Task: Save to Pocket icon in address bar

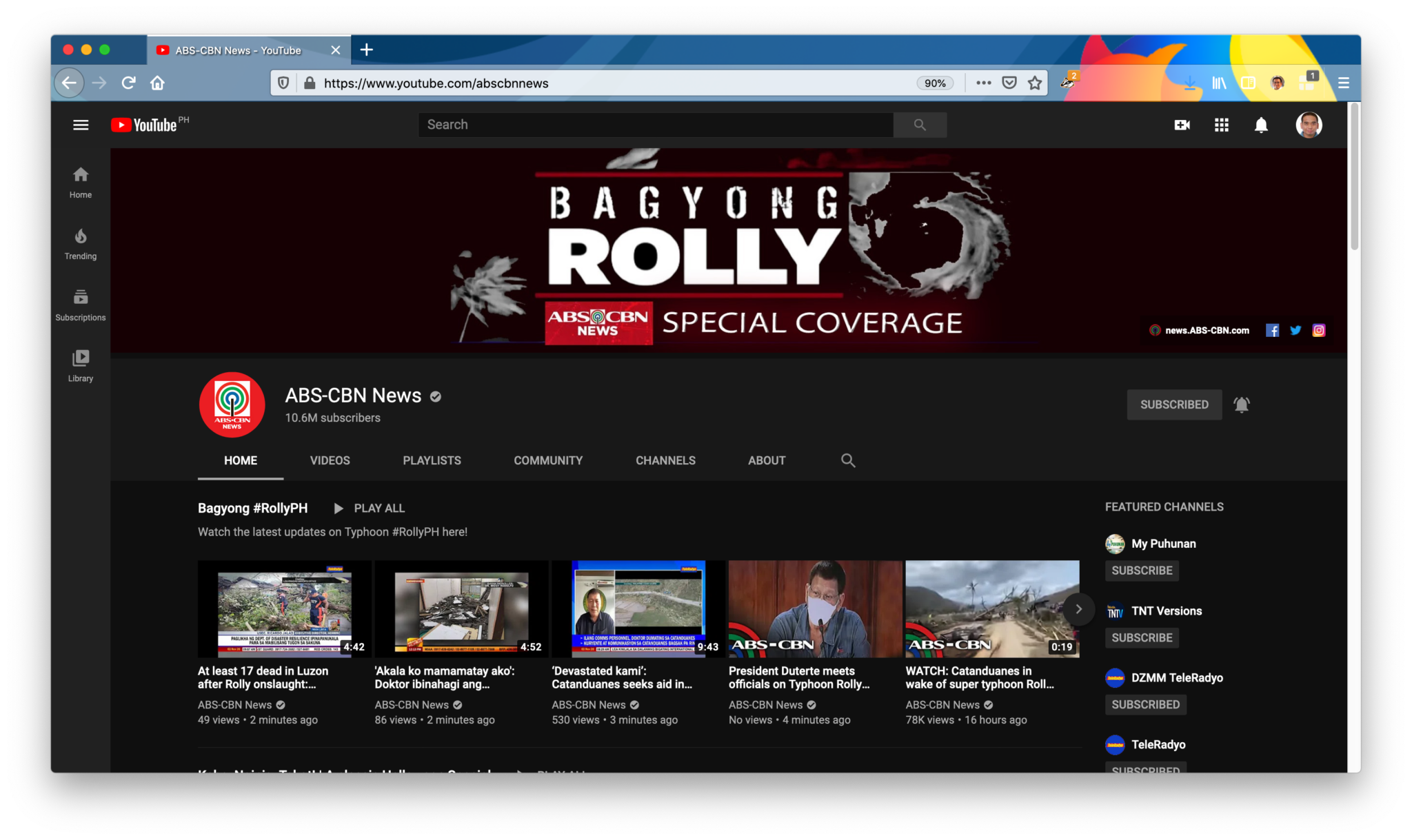Action: pyautogui.click(x=1009, y=83)
